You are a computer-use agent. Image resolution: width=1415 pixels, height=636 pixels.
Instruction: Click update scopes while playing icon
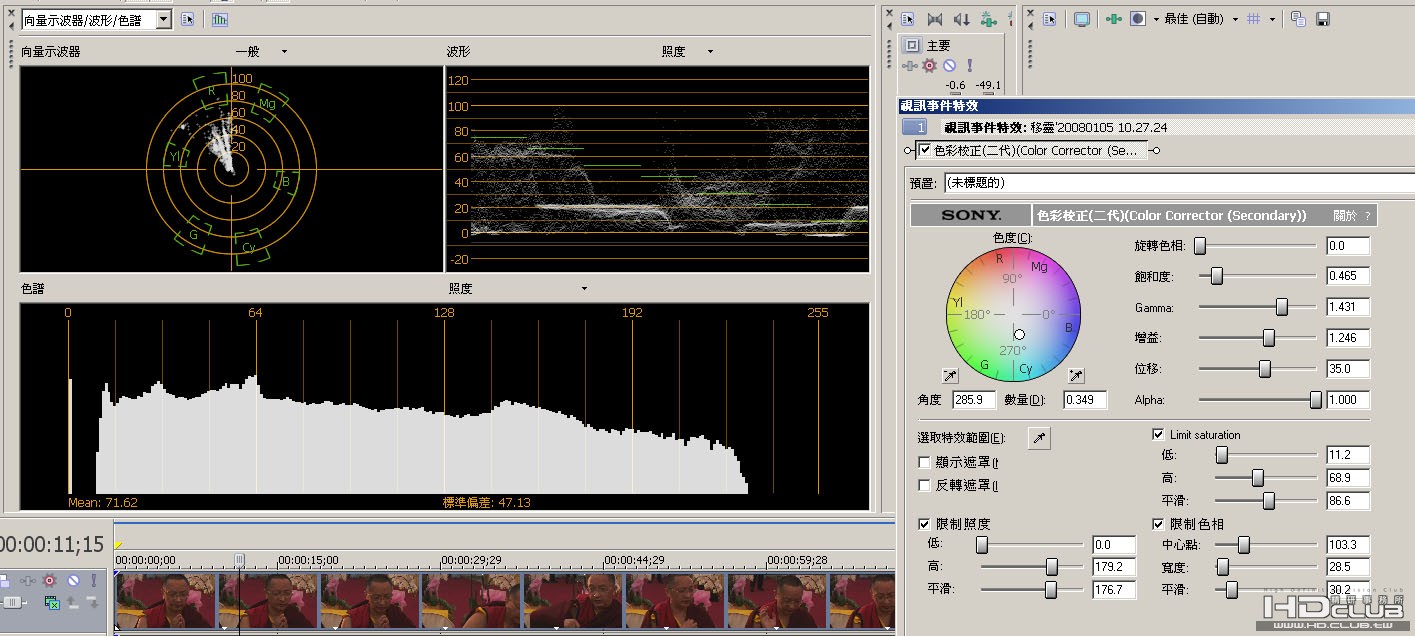(219, 19)
